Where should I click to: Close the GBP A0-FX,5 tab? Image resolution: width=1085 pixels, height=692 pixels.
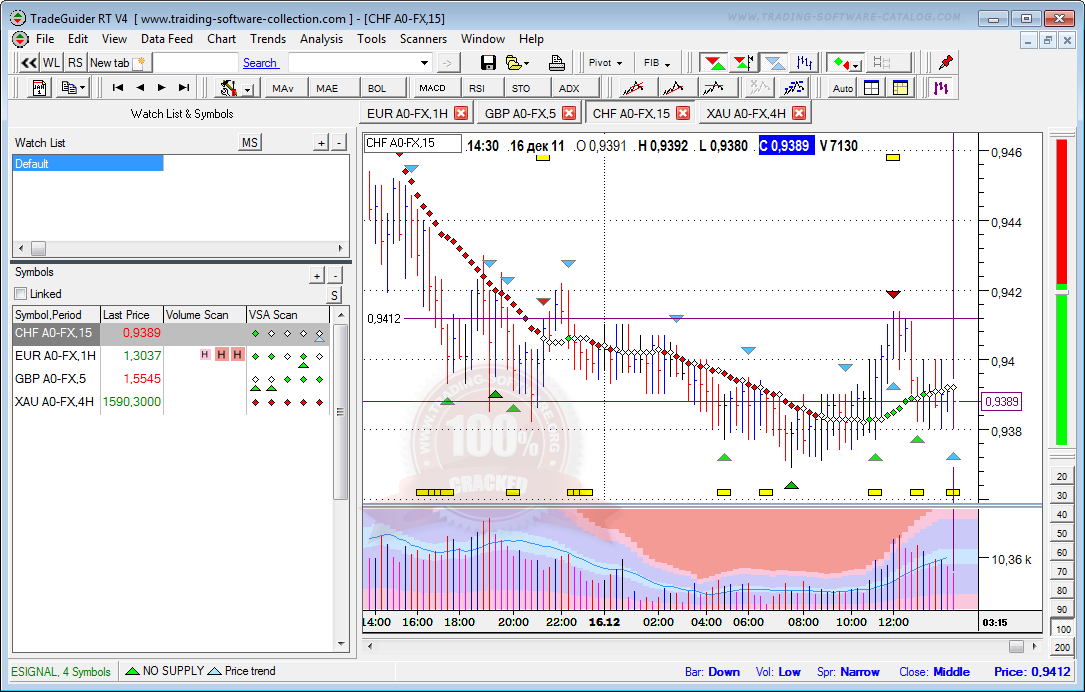pyautogui.click(x=569, y=113)
